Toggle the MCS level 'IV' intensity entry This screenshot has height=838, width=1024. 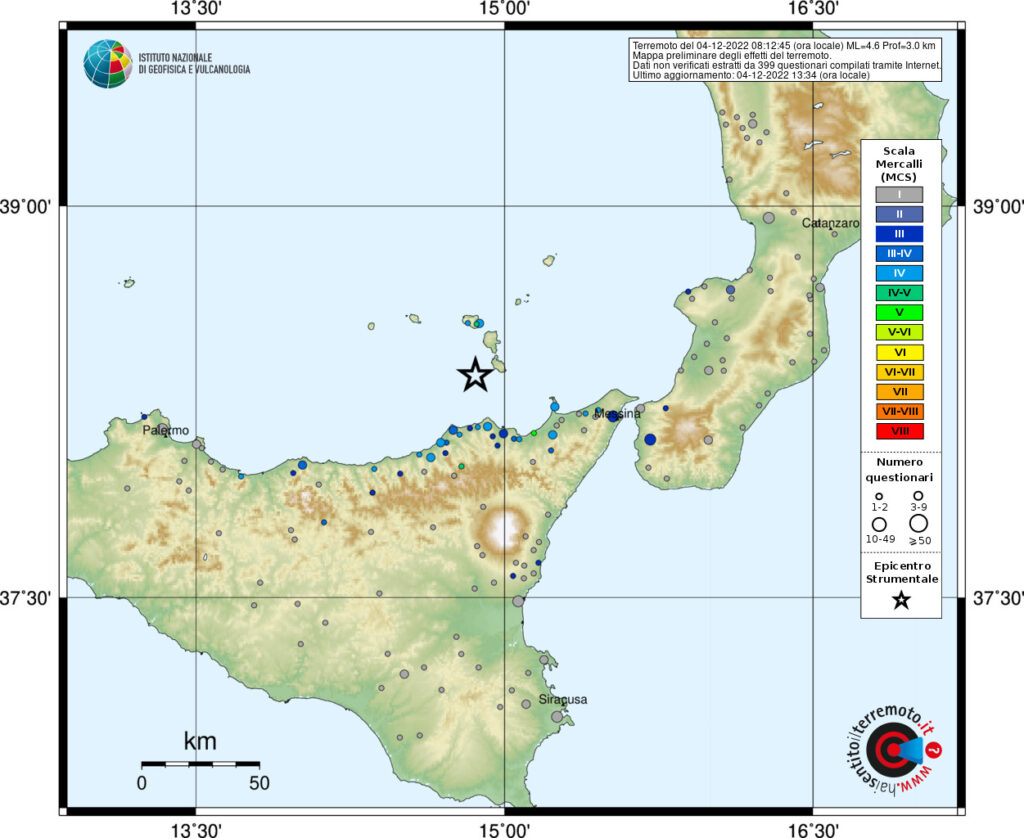900,272
